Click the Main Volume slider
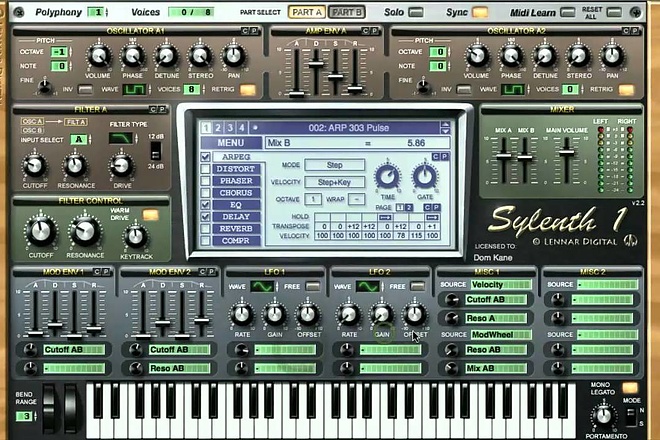 pos(567,153)
